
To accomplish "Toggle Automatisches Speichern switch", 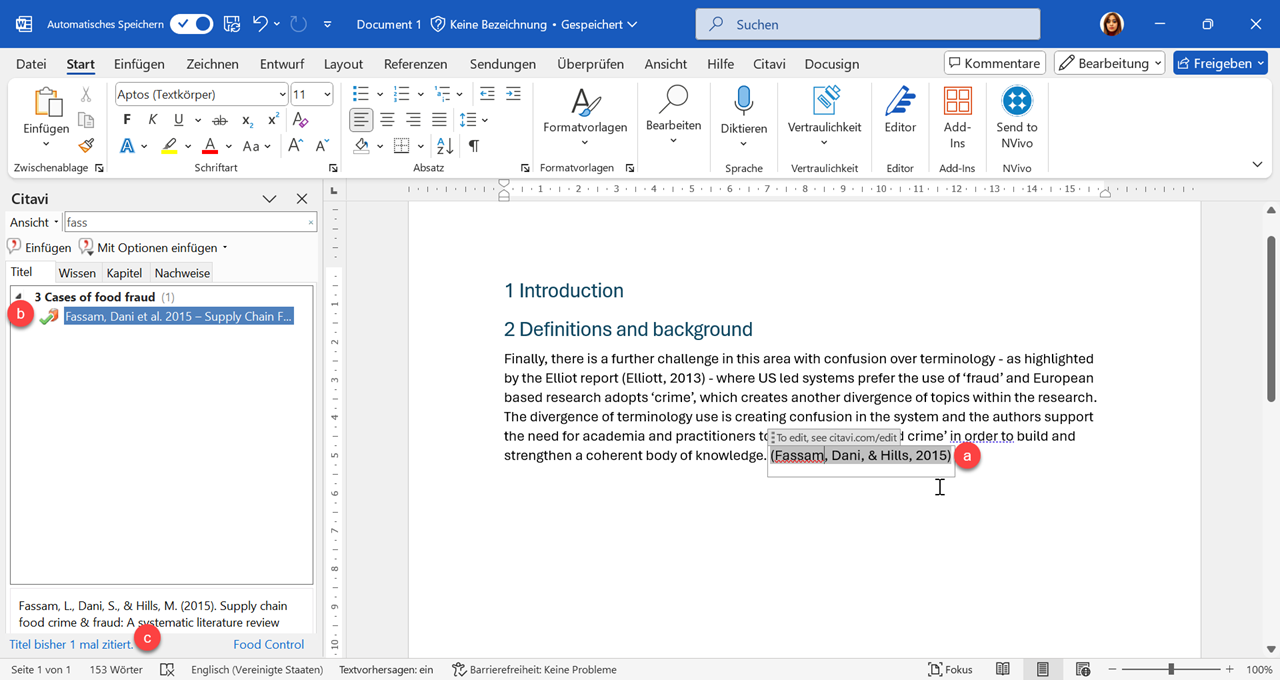I will (190, 24).
